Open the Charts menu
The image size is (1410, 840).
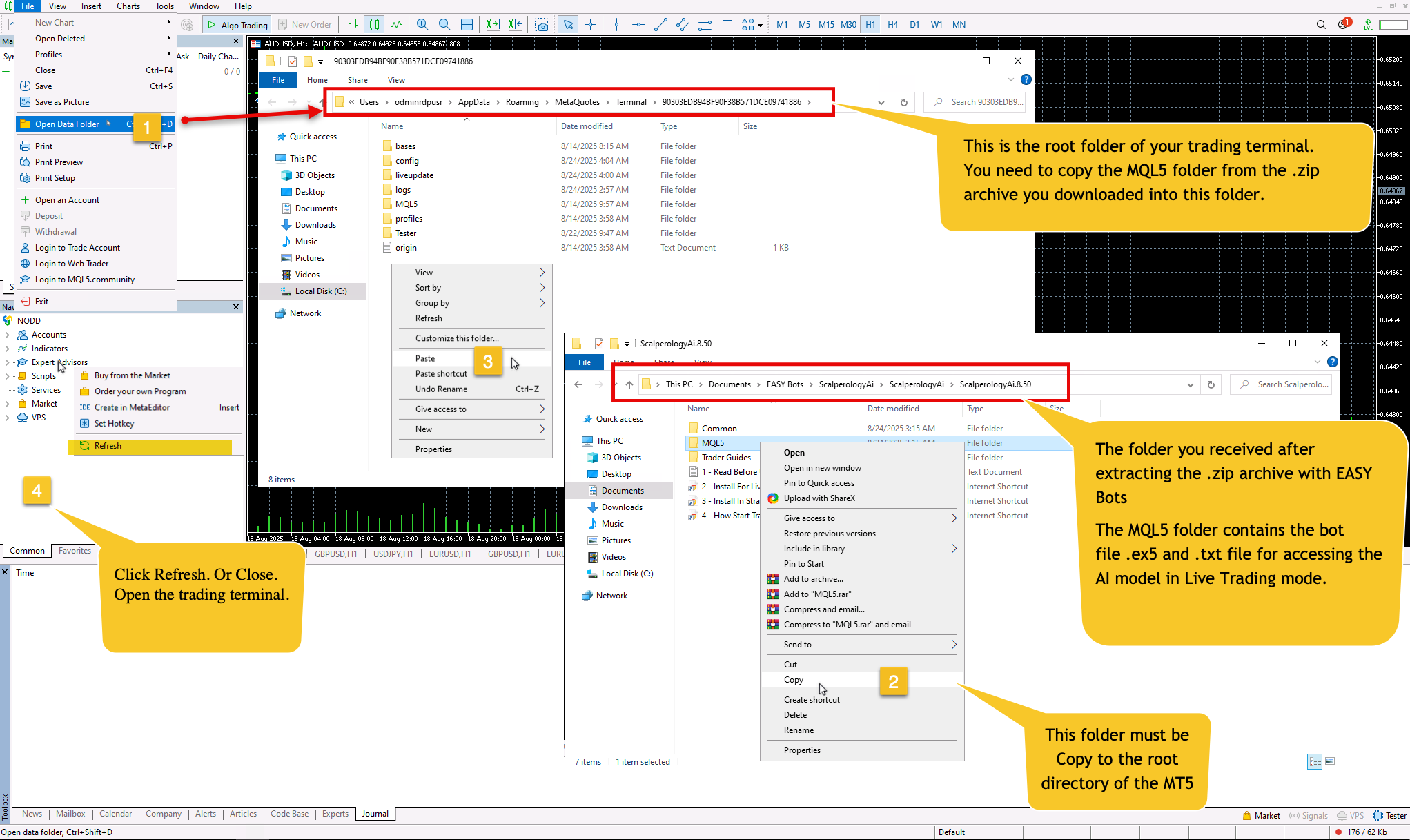tap(128, 6)
